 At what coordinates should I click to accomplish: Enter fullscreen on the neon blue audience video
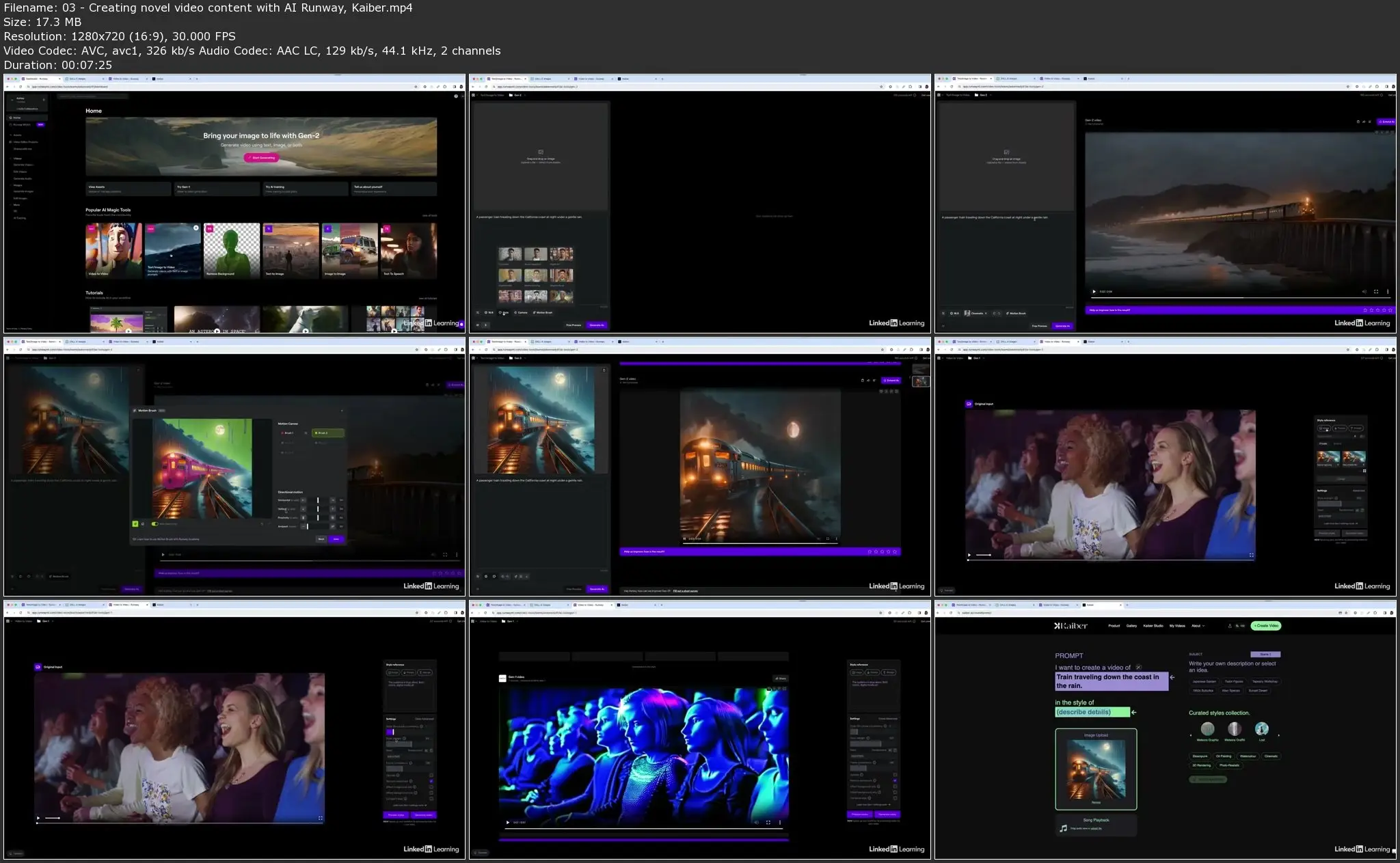768,823
